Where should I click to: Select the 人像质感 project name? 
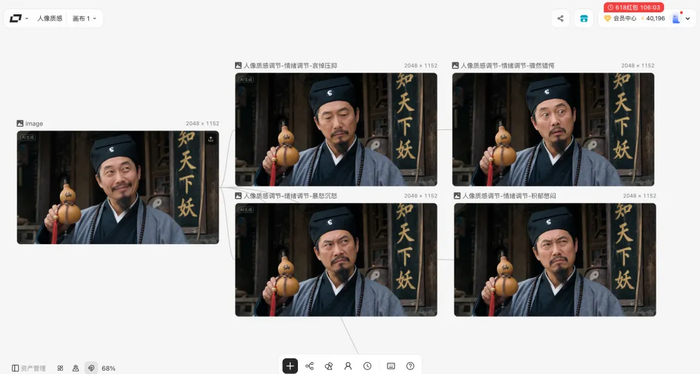click(x=50, y=18)
